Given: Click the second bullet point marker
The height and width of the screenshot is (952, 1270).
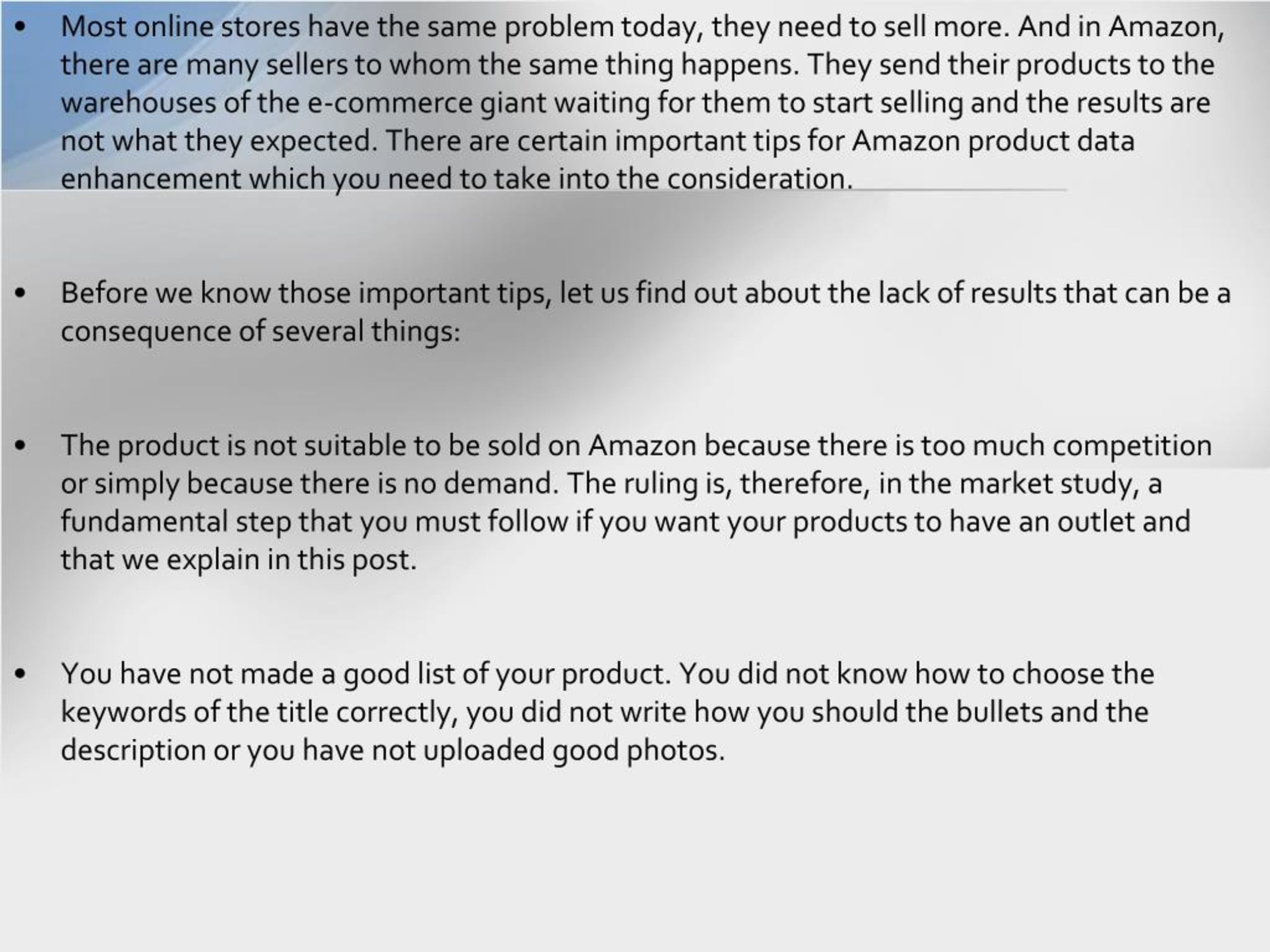Looking at the screenshot, I should [x=20, y=293].
